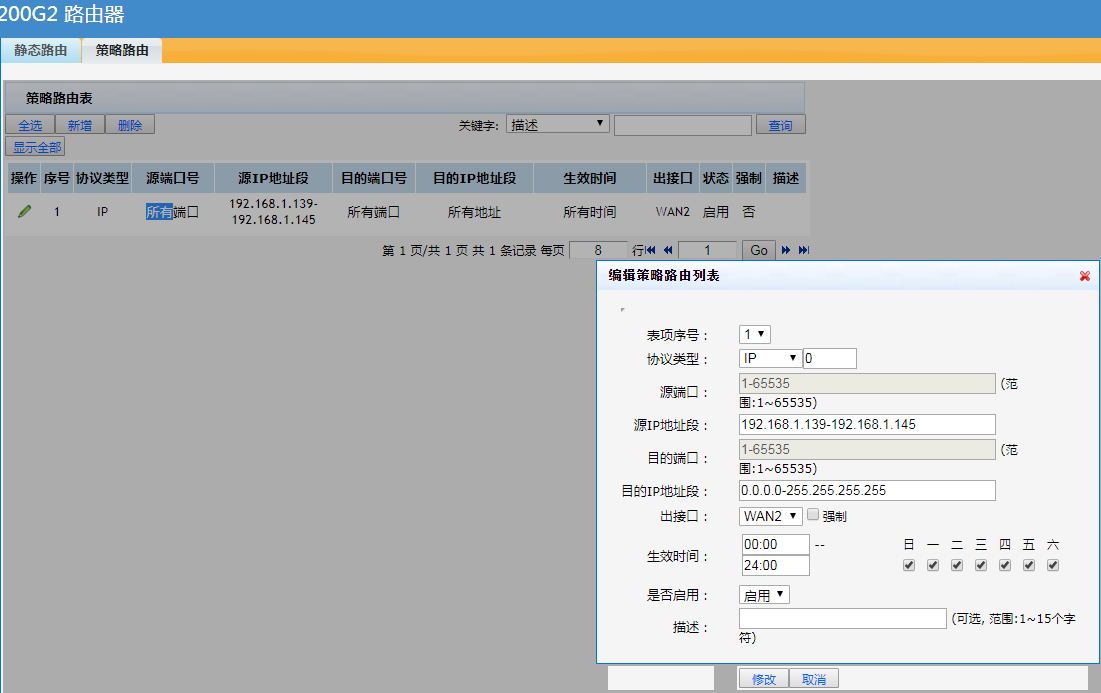Switch to the 静态路由 tab
The width and height of the screenshot is (1101, 693).
pos(41,49)
